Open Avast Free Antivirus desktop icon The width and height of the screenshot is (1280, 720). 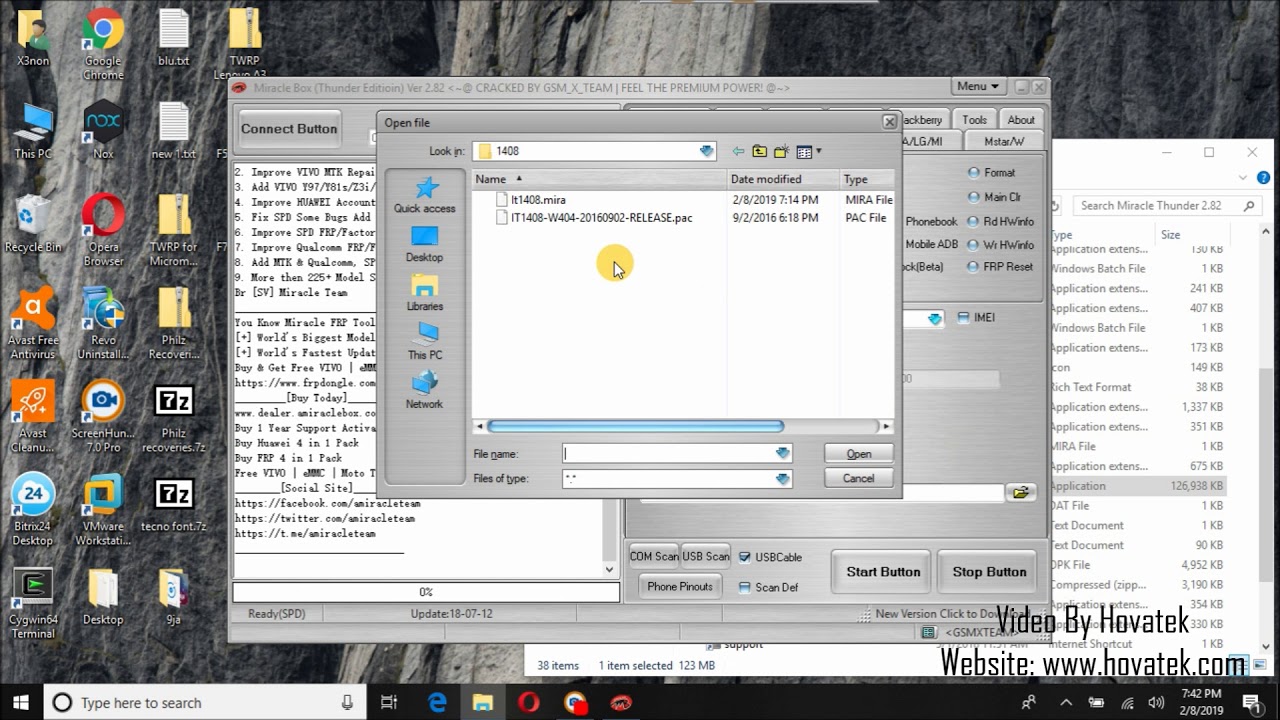tap(33, 324)
